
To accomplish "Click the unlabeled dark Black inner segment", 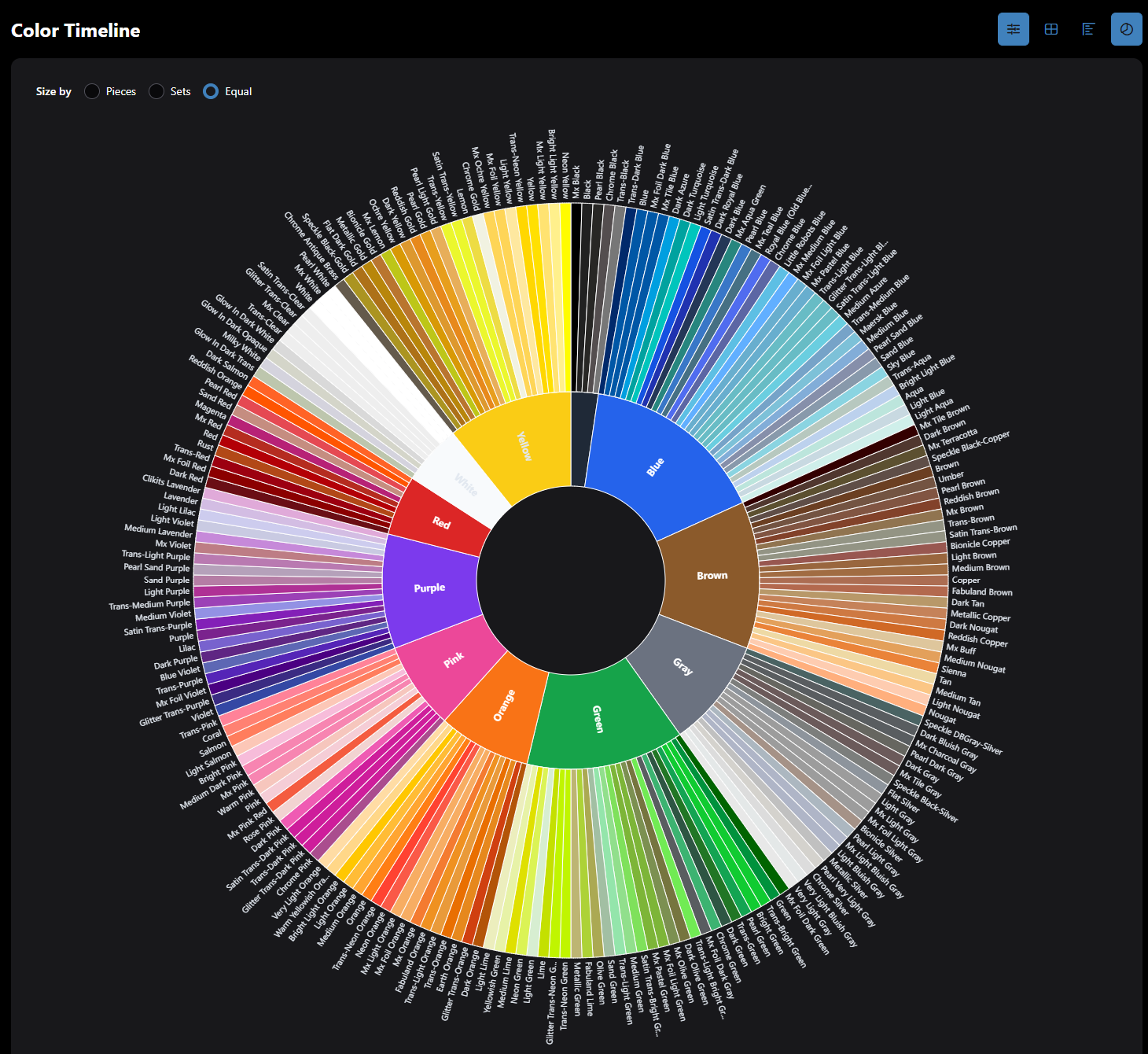I will [x=583, y=439].
